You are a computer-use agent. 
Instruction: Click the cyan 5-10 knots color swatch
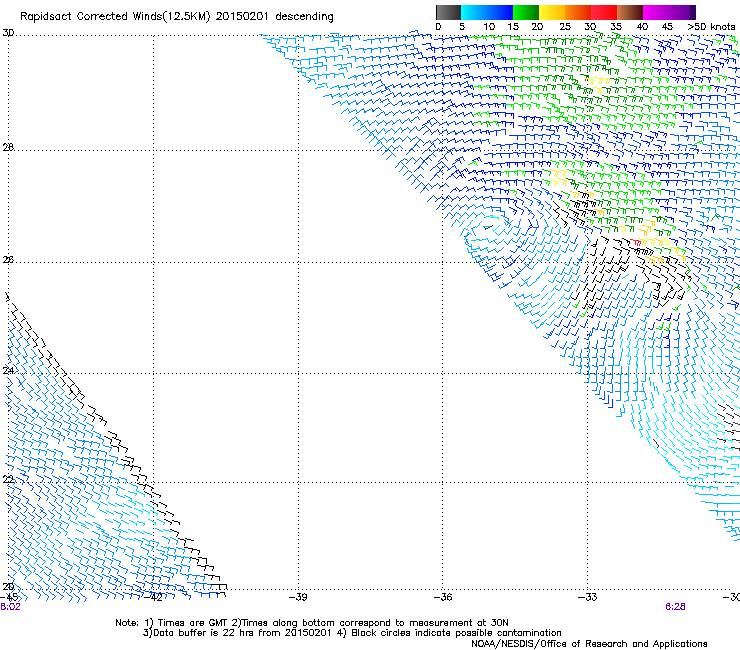[x=474, y=12]
